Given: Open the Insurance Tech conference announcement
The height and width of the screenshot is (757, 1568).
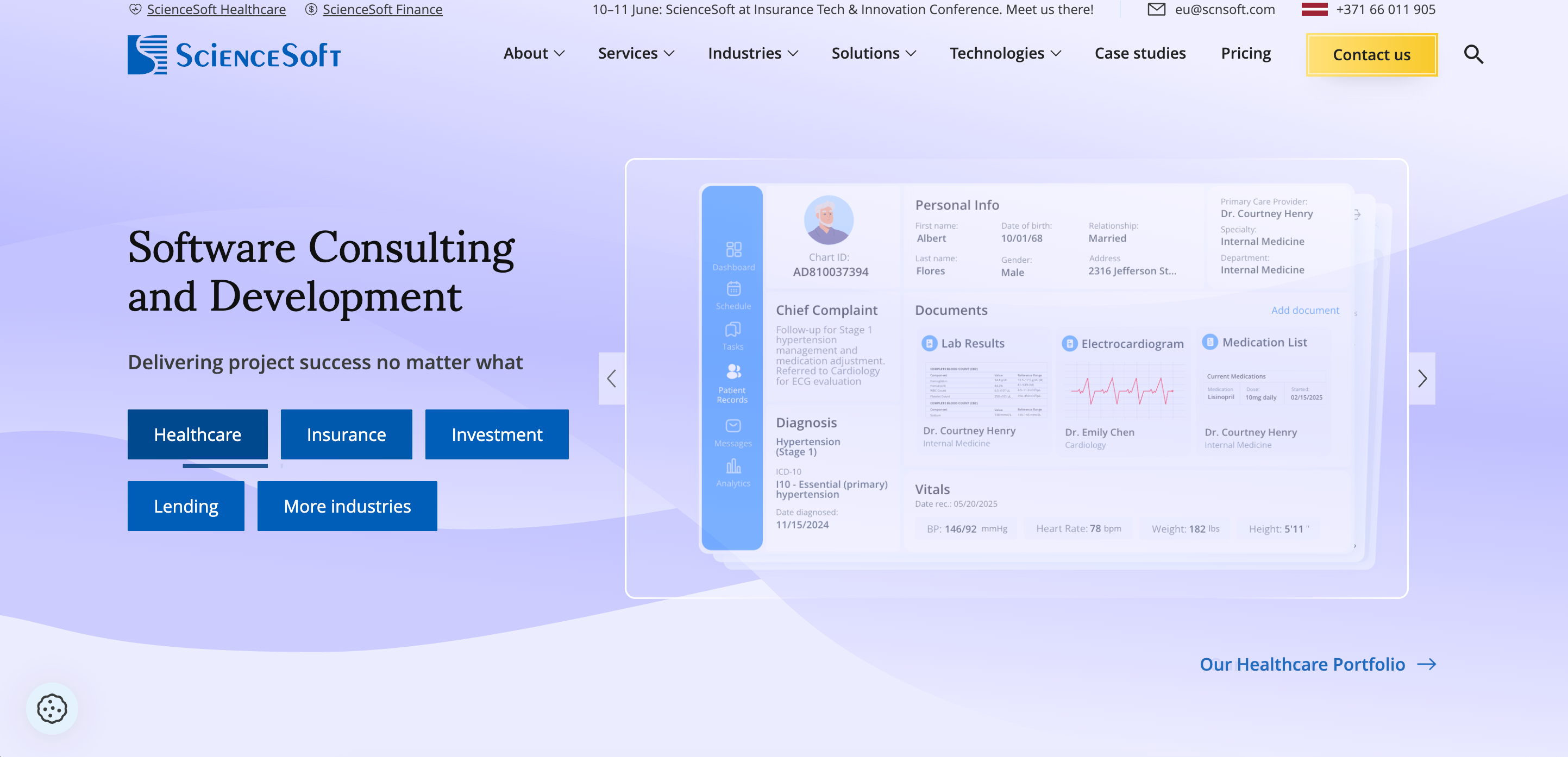Looking at the screenshot, I should [x=843, y=9].
